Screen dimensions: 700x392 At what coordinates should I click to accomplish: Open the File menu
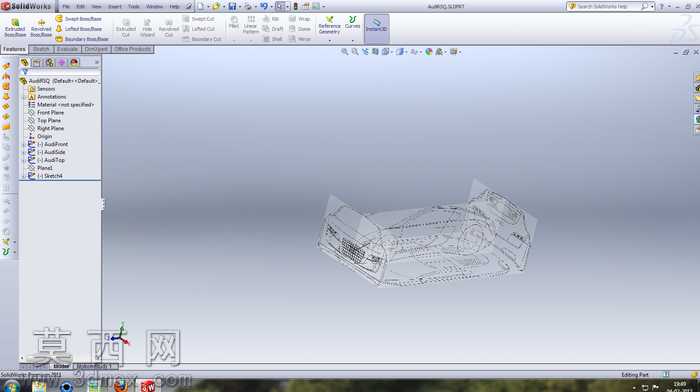[66, 7]
